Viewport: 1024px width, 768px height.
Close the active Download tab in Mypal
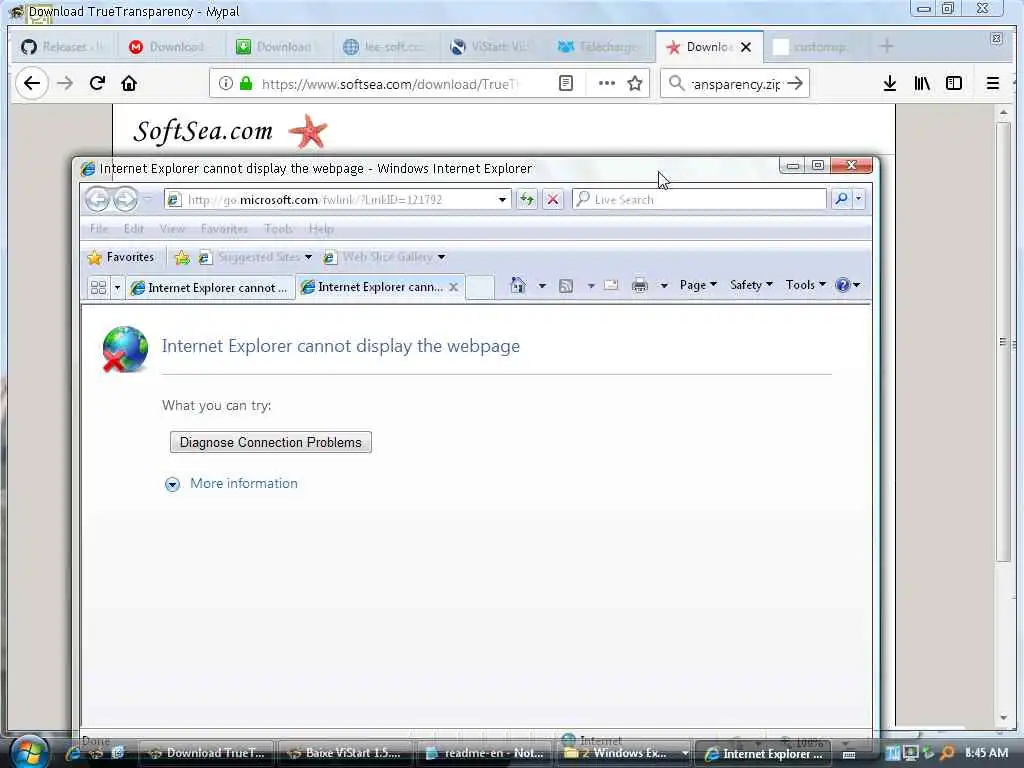[746, 47]
